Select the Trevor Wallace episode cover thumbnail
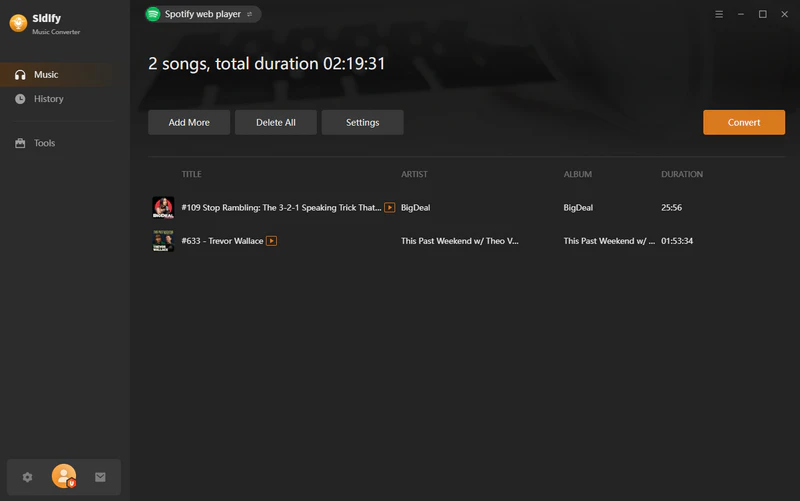Image resolution: width=800 pixels, height=501 pixels. 163,241
